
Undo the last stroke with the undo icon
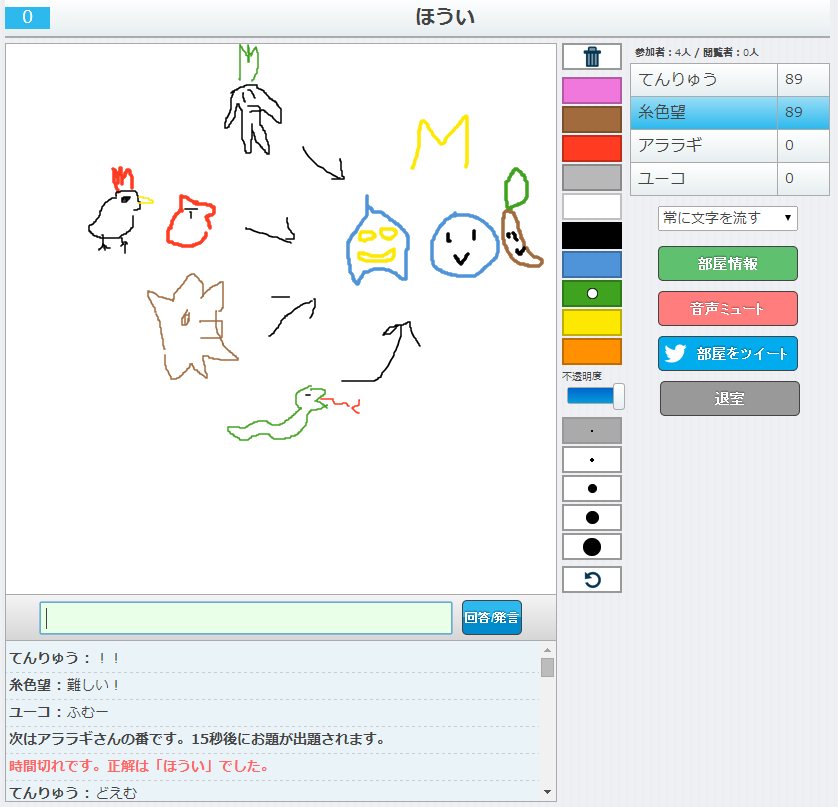[592, 580]
